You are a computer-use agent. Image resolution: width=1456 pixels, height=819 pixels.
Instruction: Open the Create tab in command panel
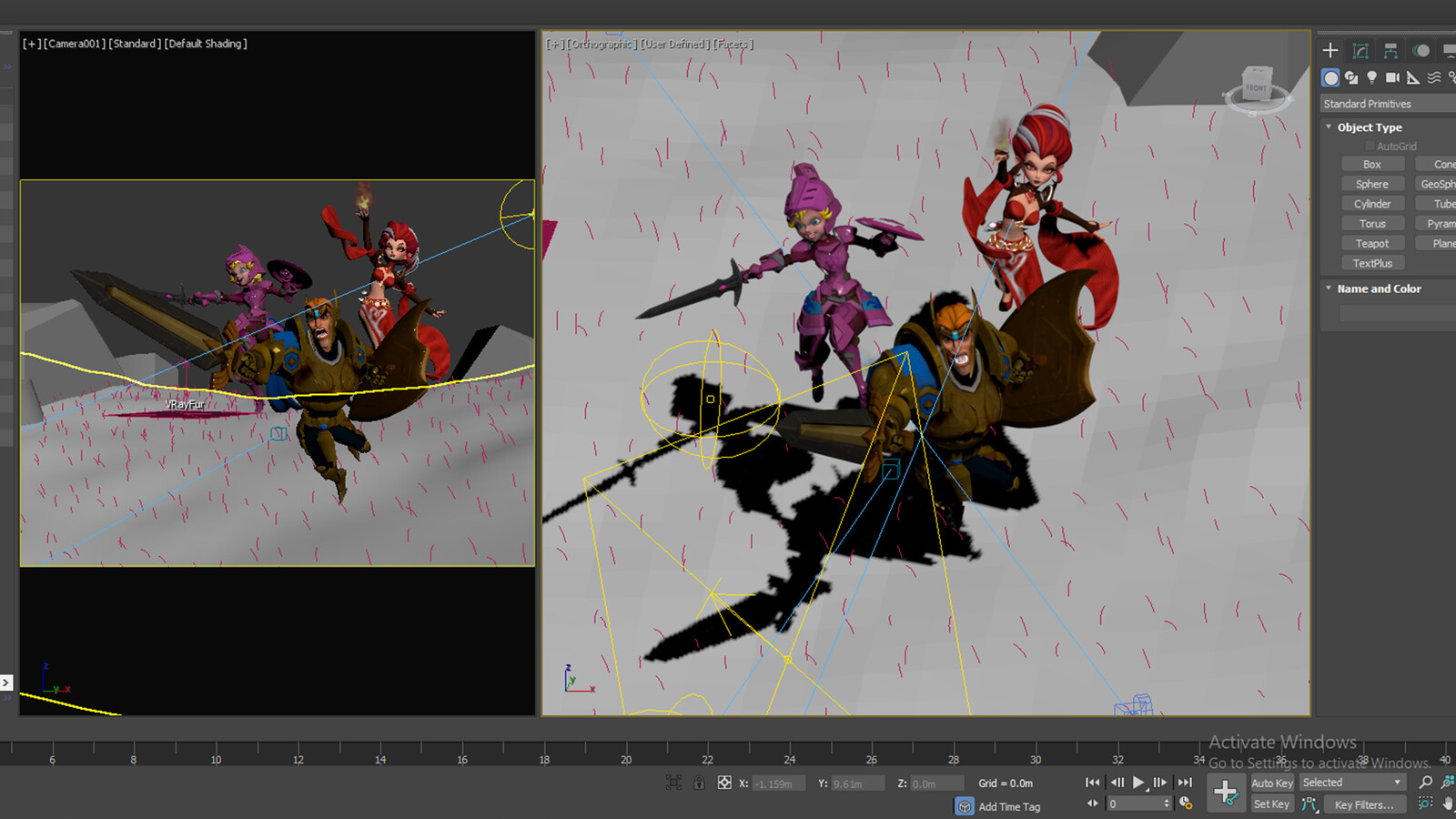[1330, 51]
